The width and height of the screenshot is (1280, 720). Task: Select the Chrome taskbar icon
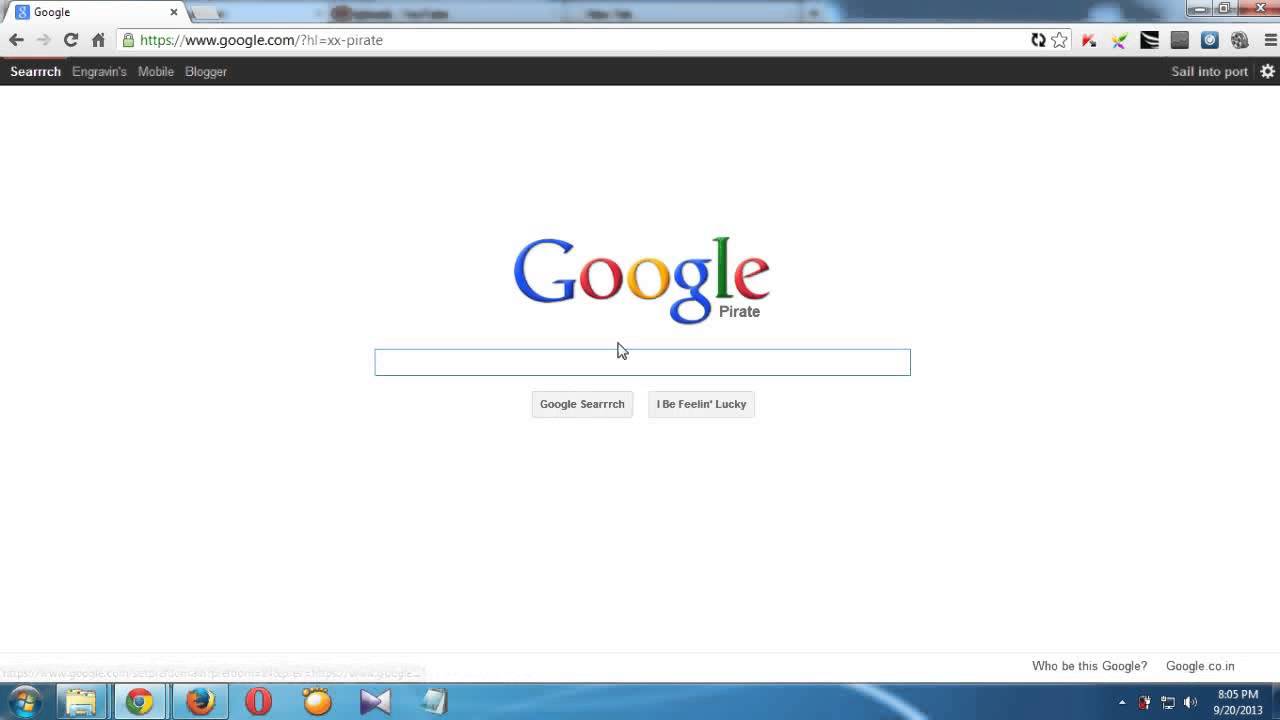click(140, 701)
